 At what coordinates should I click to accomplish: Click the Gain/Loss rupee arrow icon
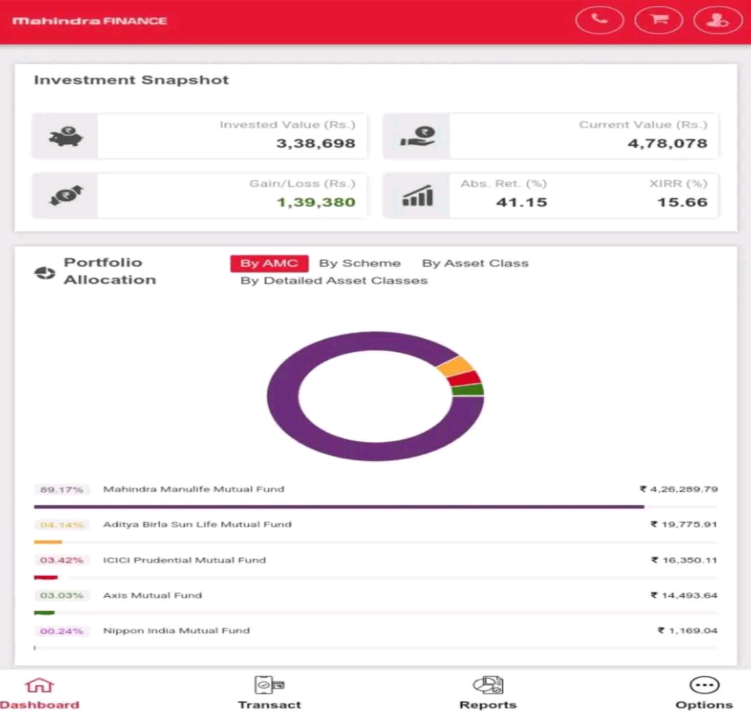tap(66, 195)
